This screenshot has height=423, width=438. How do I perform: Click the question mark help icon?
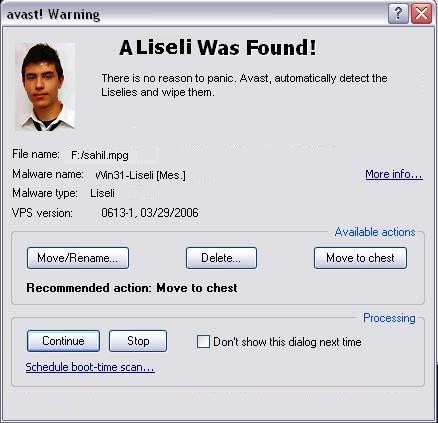point(398,14)
